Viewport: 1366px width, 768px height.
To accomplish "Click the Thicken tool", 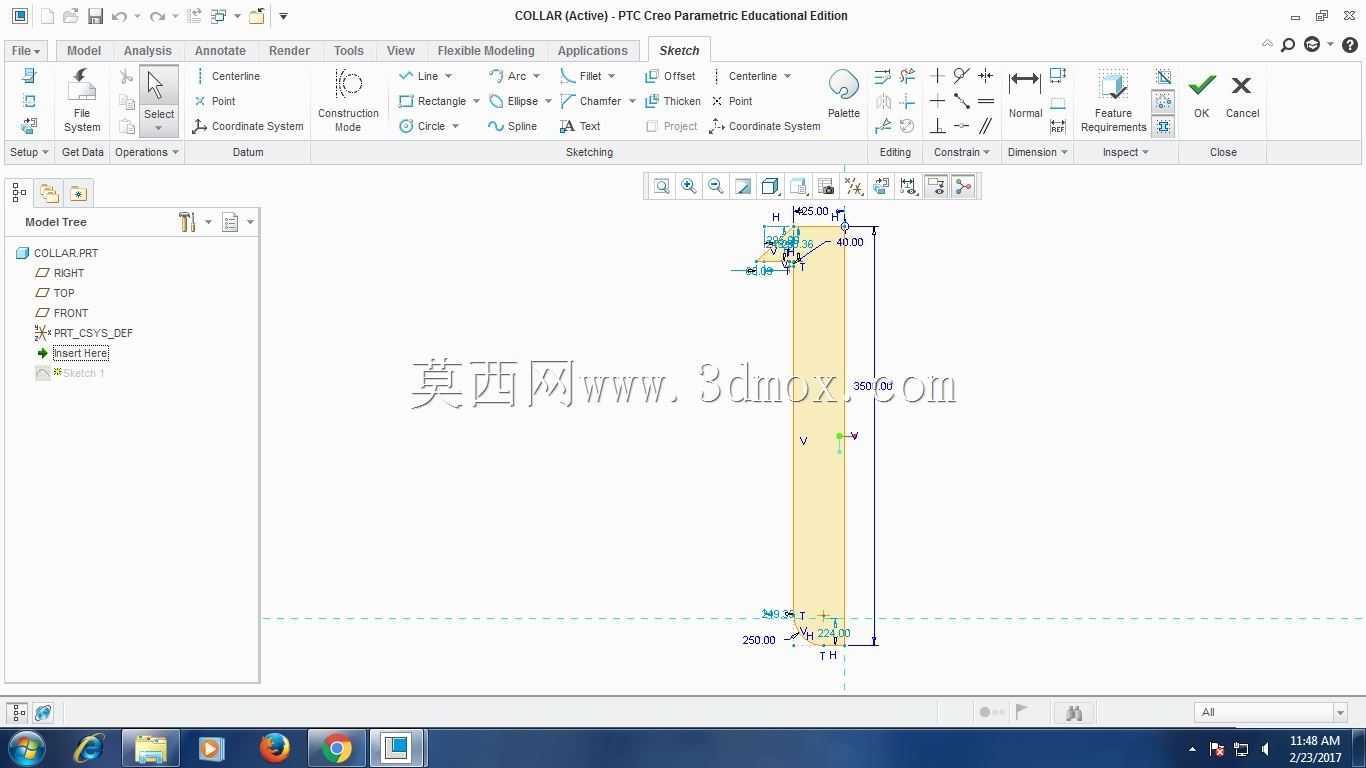I will click(x=673, y=101).
